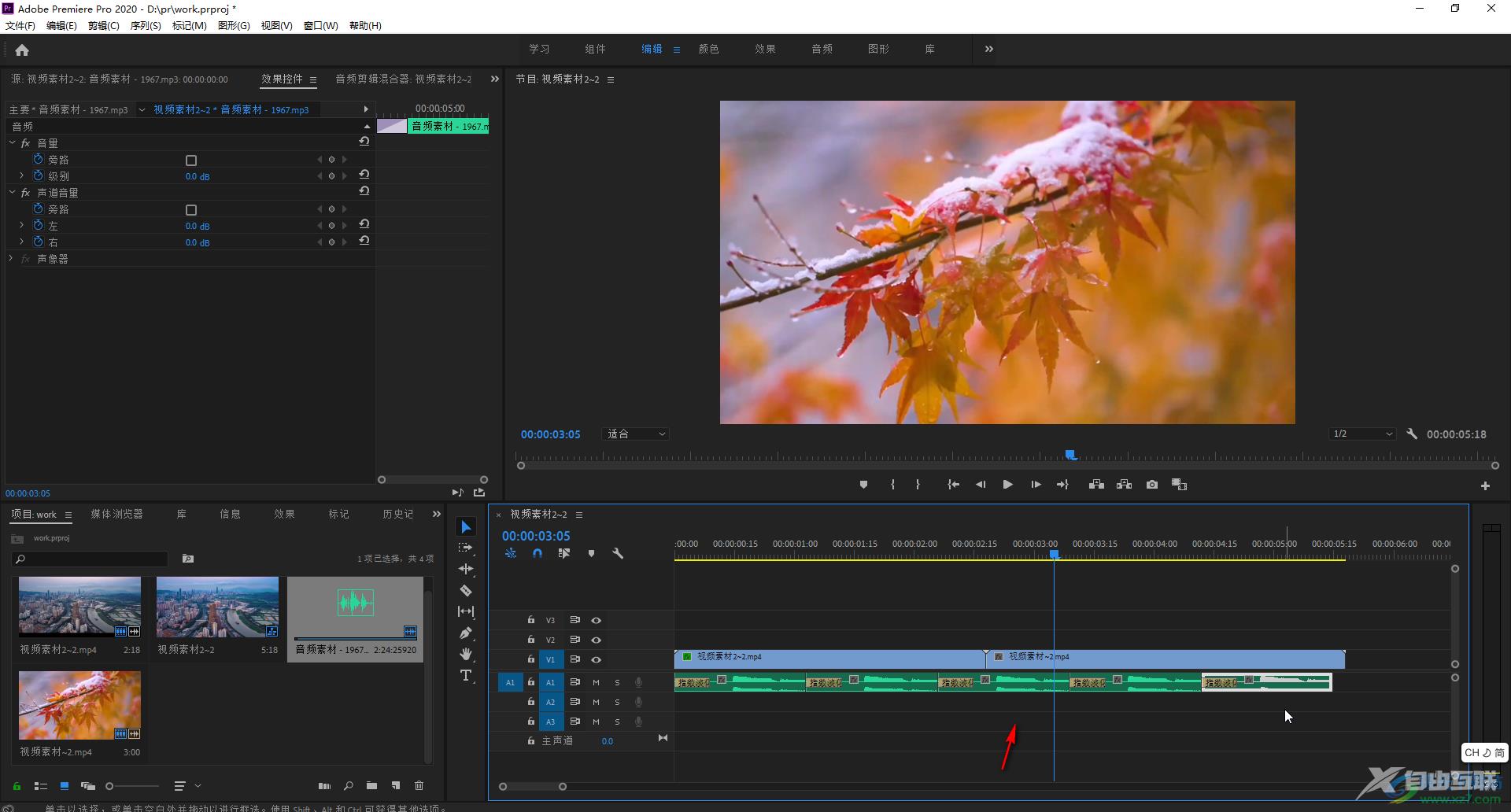The height and width of the screenshot is (812, 1511).
Task: Open the 窗口(W) menu
Action: (321, 26)
